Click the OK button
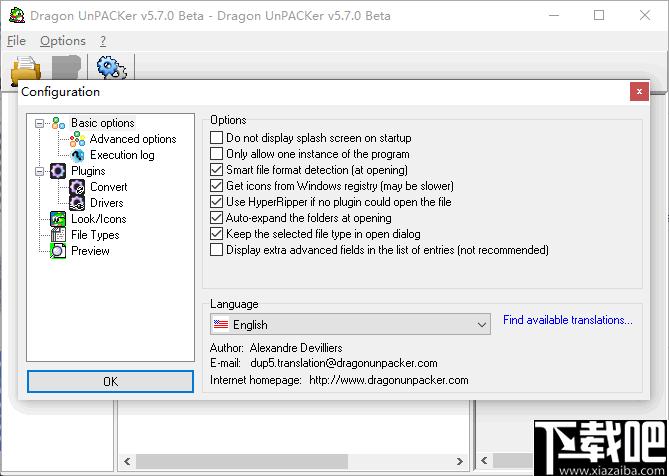 tap(111, 381)
